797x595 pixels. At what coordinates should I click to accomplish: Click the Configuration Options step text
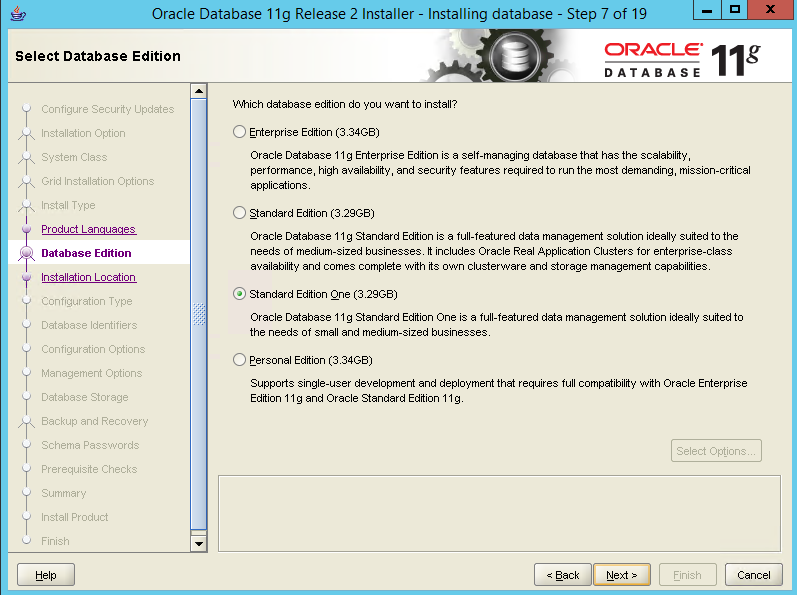(94, 349)
